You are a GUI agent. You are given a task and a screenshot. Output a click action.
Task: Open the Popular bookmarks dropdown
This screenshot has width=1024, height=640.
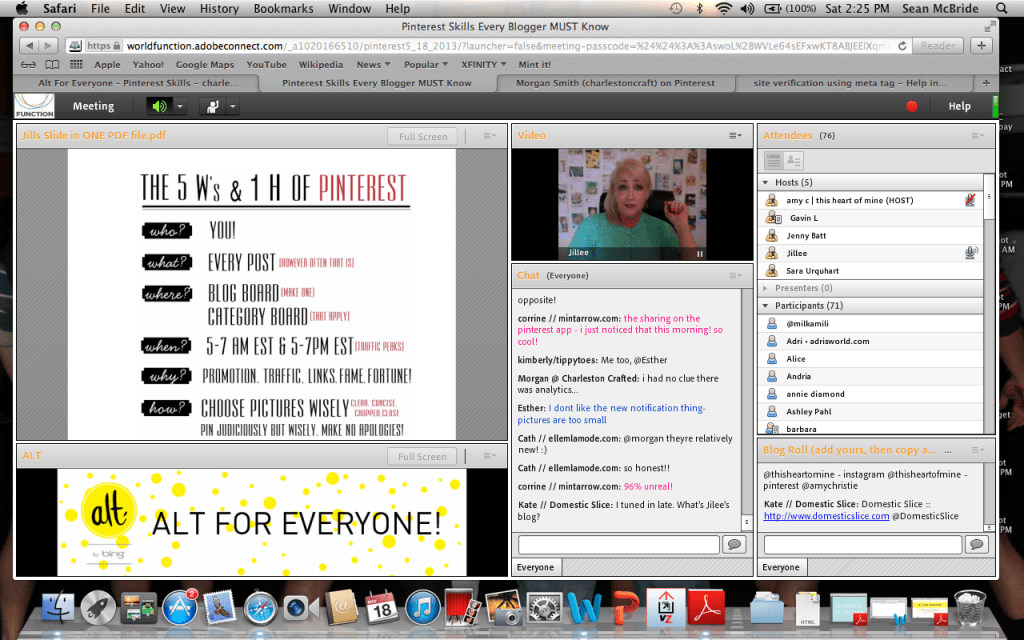tap(426, 65)
